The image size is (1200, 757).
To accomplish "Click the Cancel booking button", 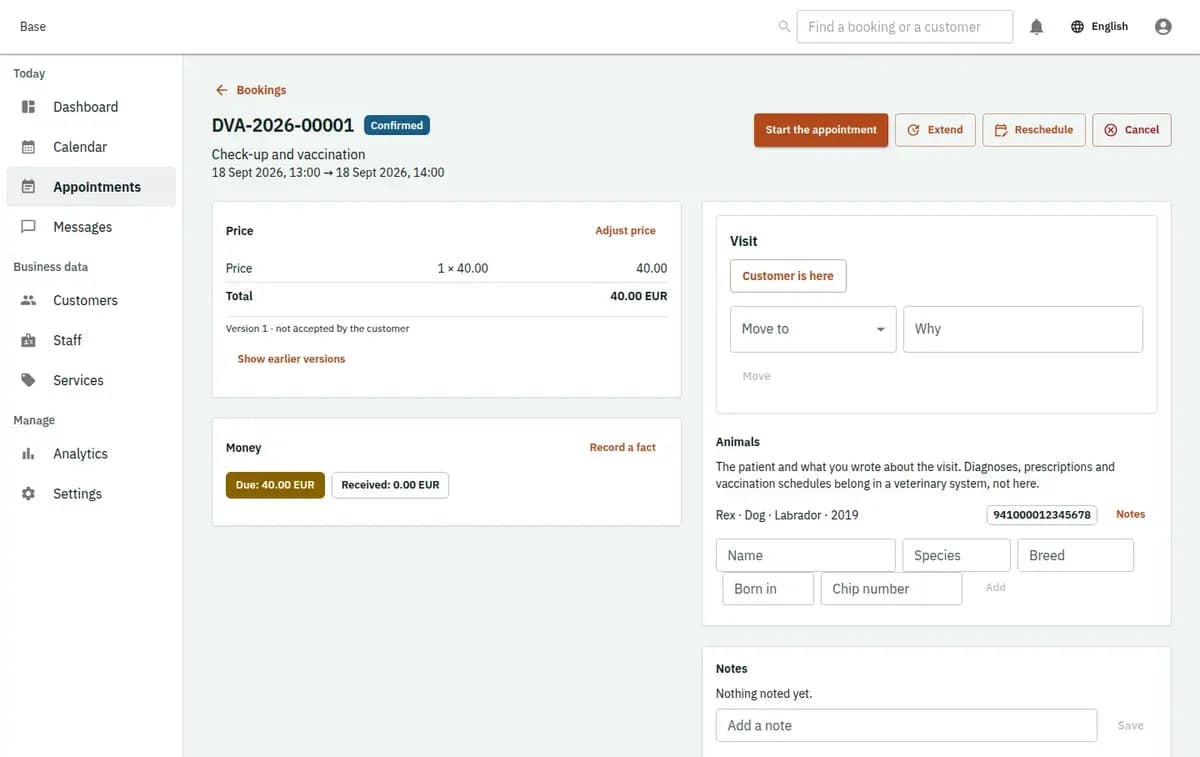I will click(x=1132, y=130).
